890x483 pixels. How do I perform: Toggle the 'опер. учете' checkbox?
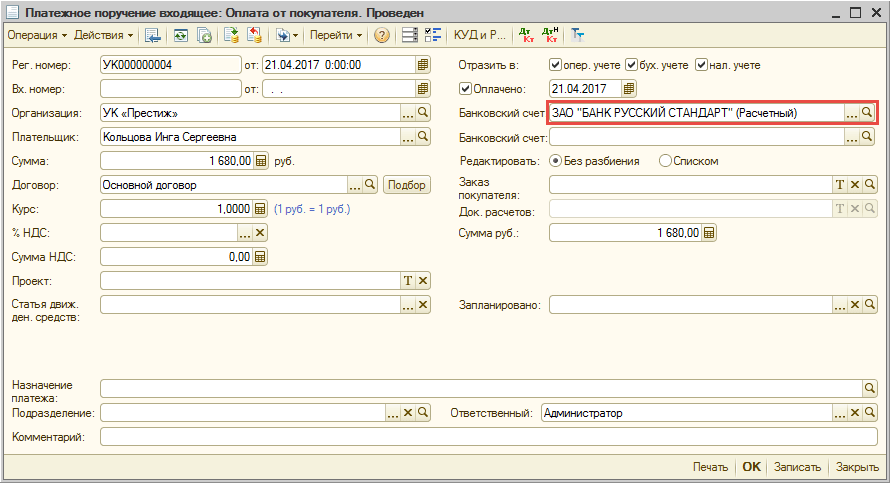tap(555, 65)
